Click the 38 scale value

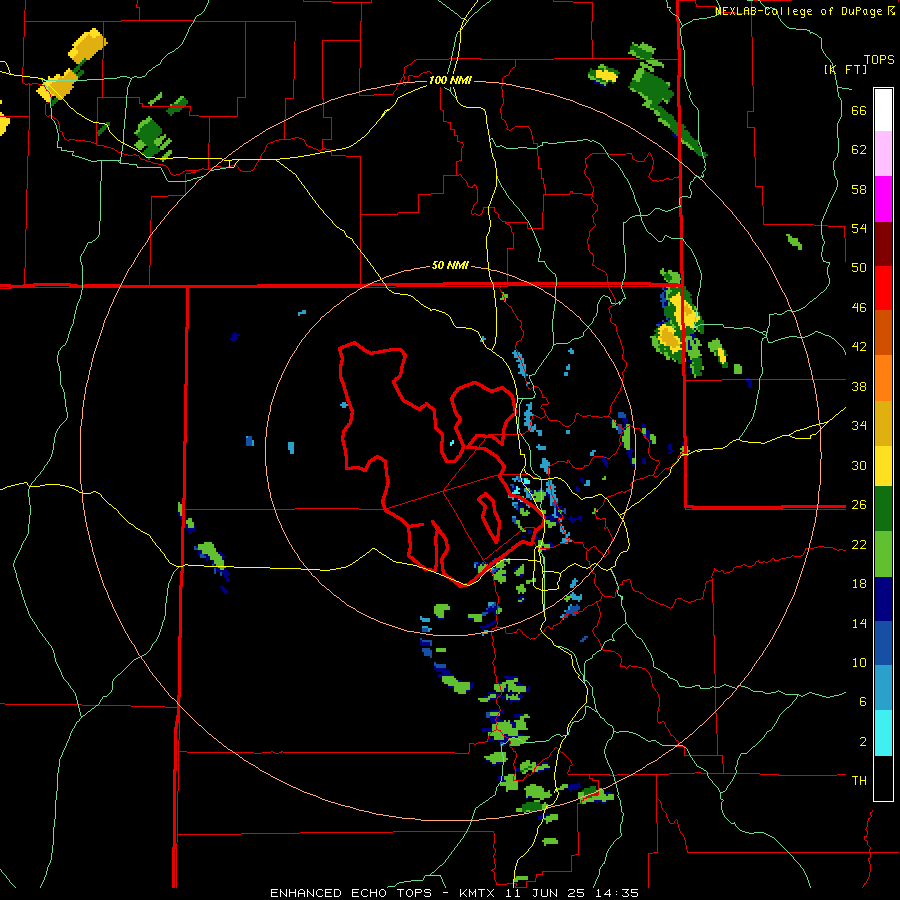coord(859,386)
